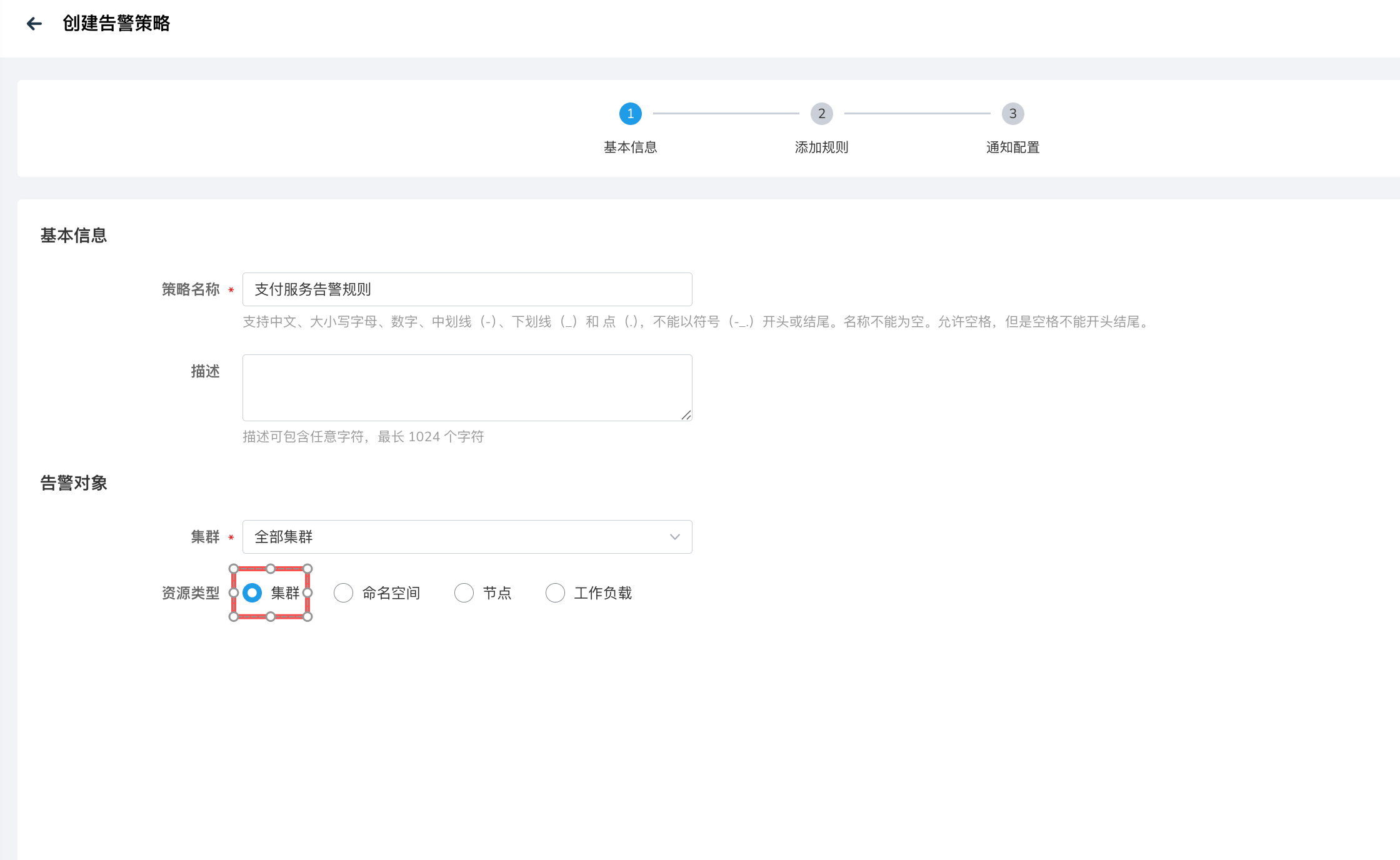The width and height of the screenshot is (1400, 860).
Task: Click the text 支付服务告警规则 to edit
Action: point(311,289)
